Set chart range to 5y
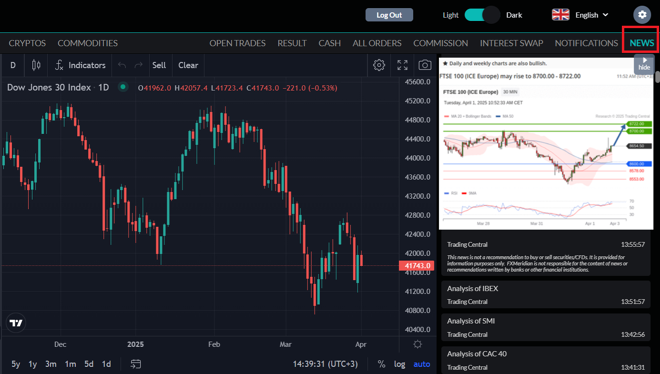Image resolution: width=660 pixels, height=374 pixels. coord(16,364)
